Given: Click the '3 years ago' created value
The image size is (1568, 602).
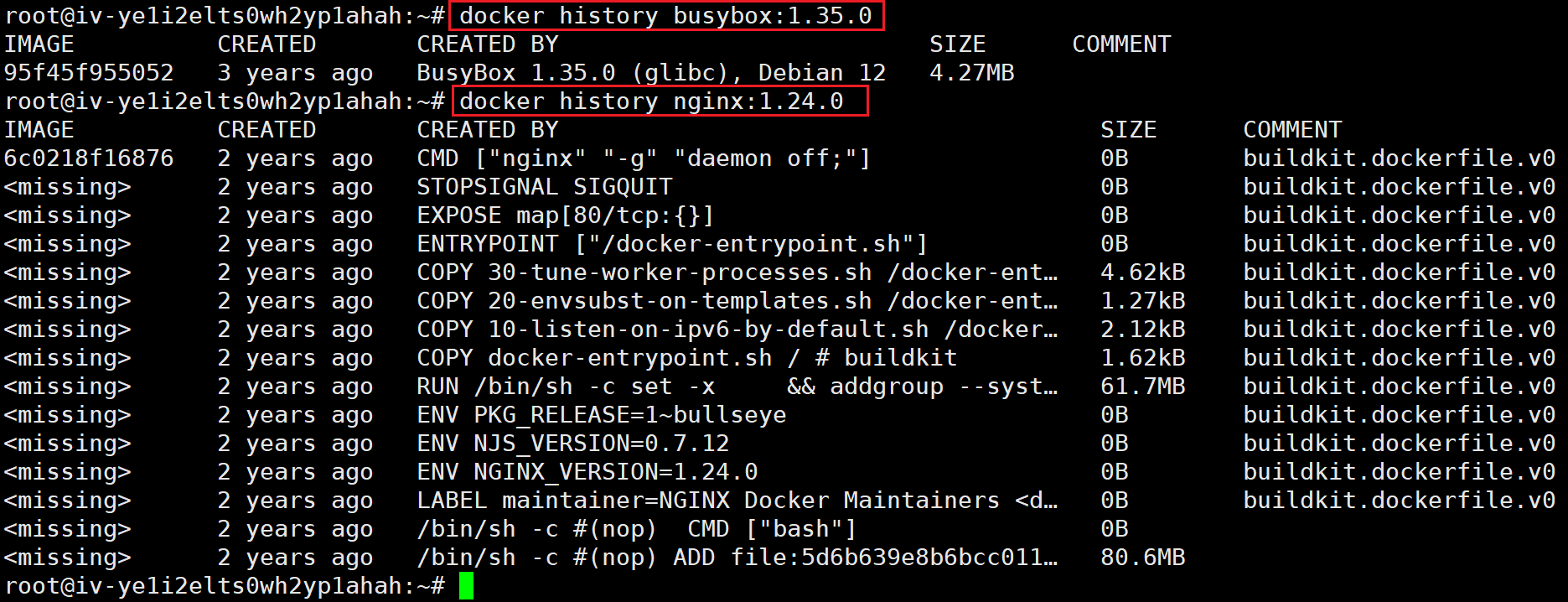Looking at the screenshot, I should coord(296,73).
